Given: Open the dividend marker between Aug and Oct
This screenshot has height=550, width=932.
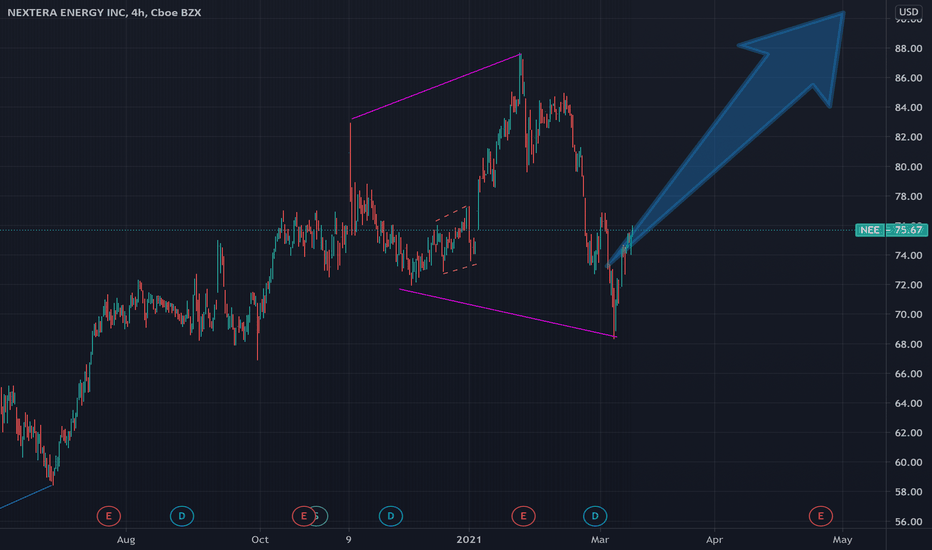Looking at the screenshot, I should tap(182, 516).
